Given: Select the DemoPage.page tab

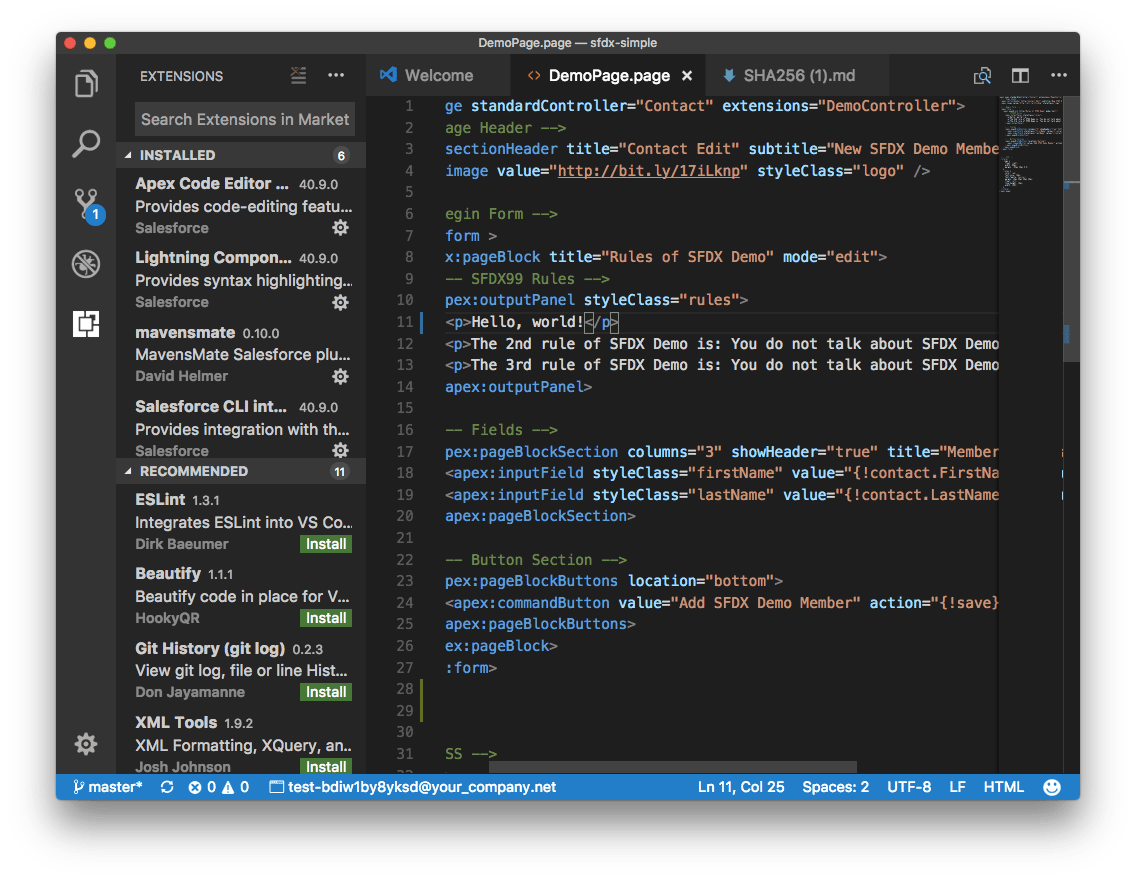Looking at the screenshot, I should pos(609,75).
